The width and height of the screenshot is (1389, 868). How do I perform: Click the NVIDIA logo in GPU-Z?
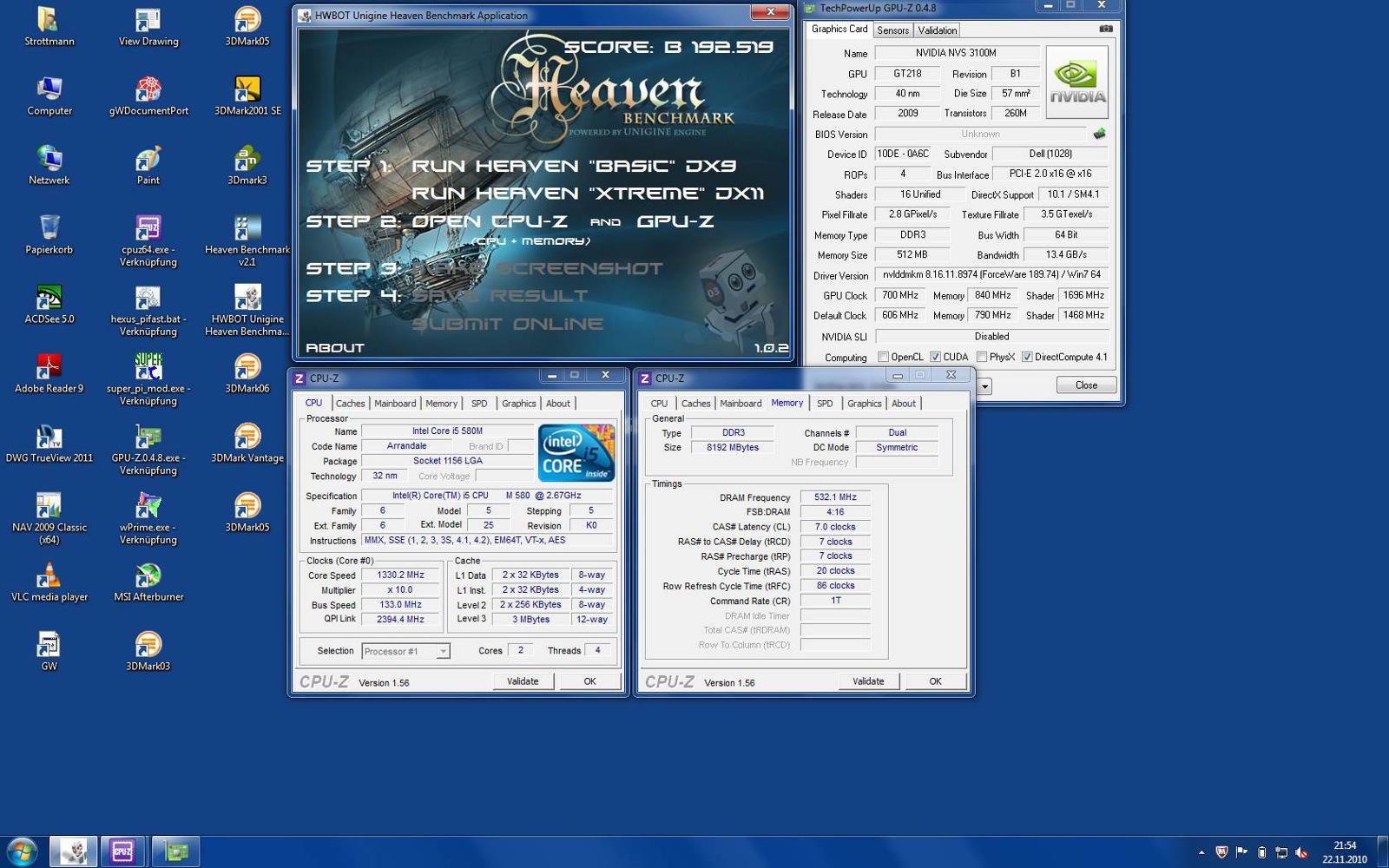coord(1077,82)
